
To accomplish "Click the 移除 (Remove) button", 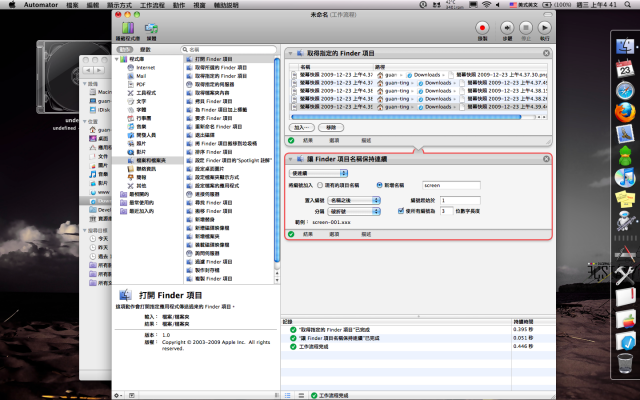I will [x=331, y=127].
